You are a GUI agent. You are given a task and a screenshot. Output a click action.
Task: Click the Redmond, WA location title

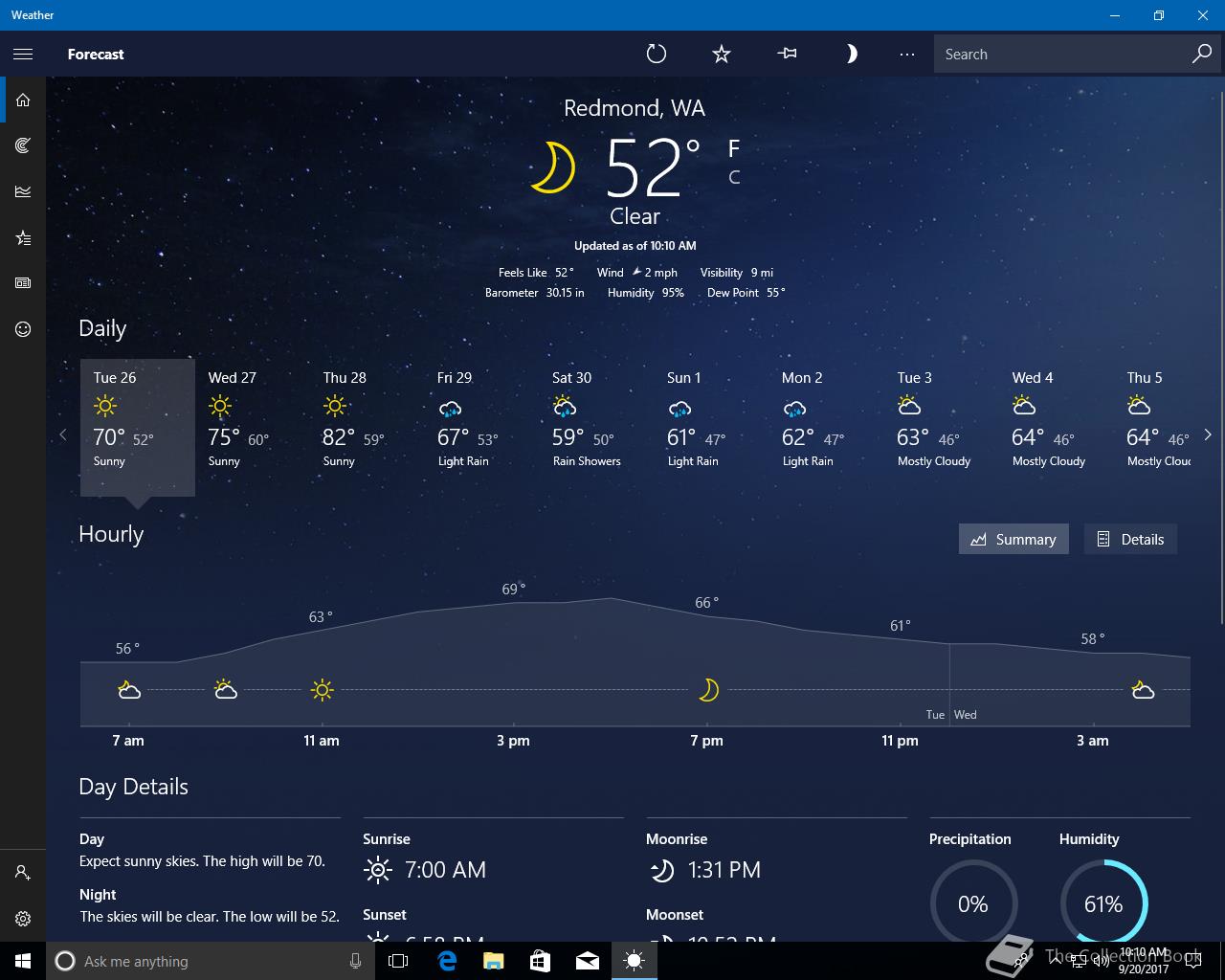635,108
